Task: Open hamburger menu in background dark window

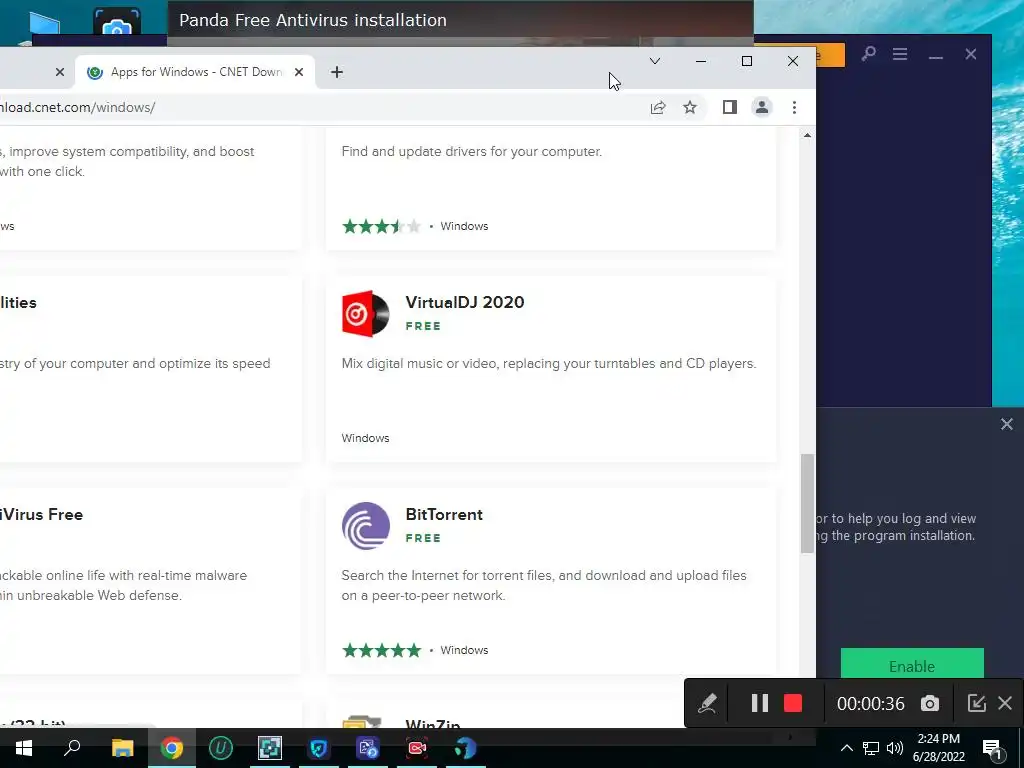Action: click(x=900, y=54)
